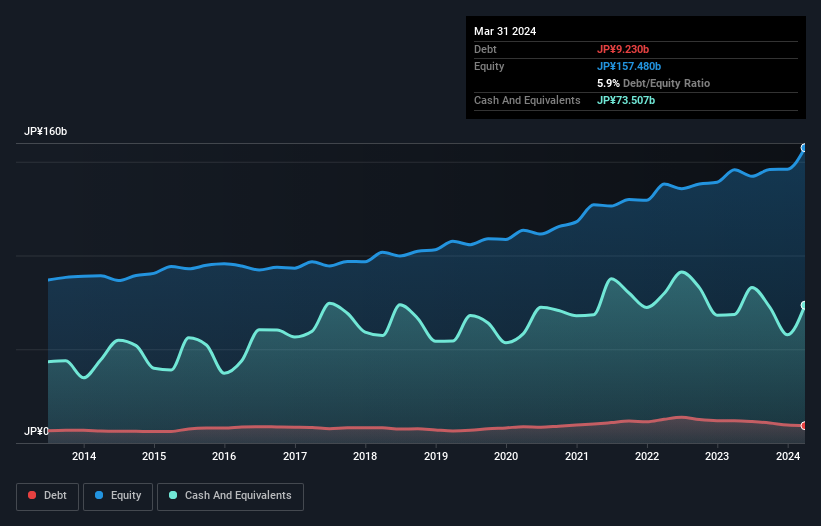Viewport: 821px width, 526px height.
Task: Click the 2023 x-axis label
Action: coord(717,456)
